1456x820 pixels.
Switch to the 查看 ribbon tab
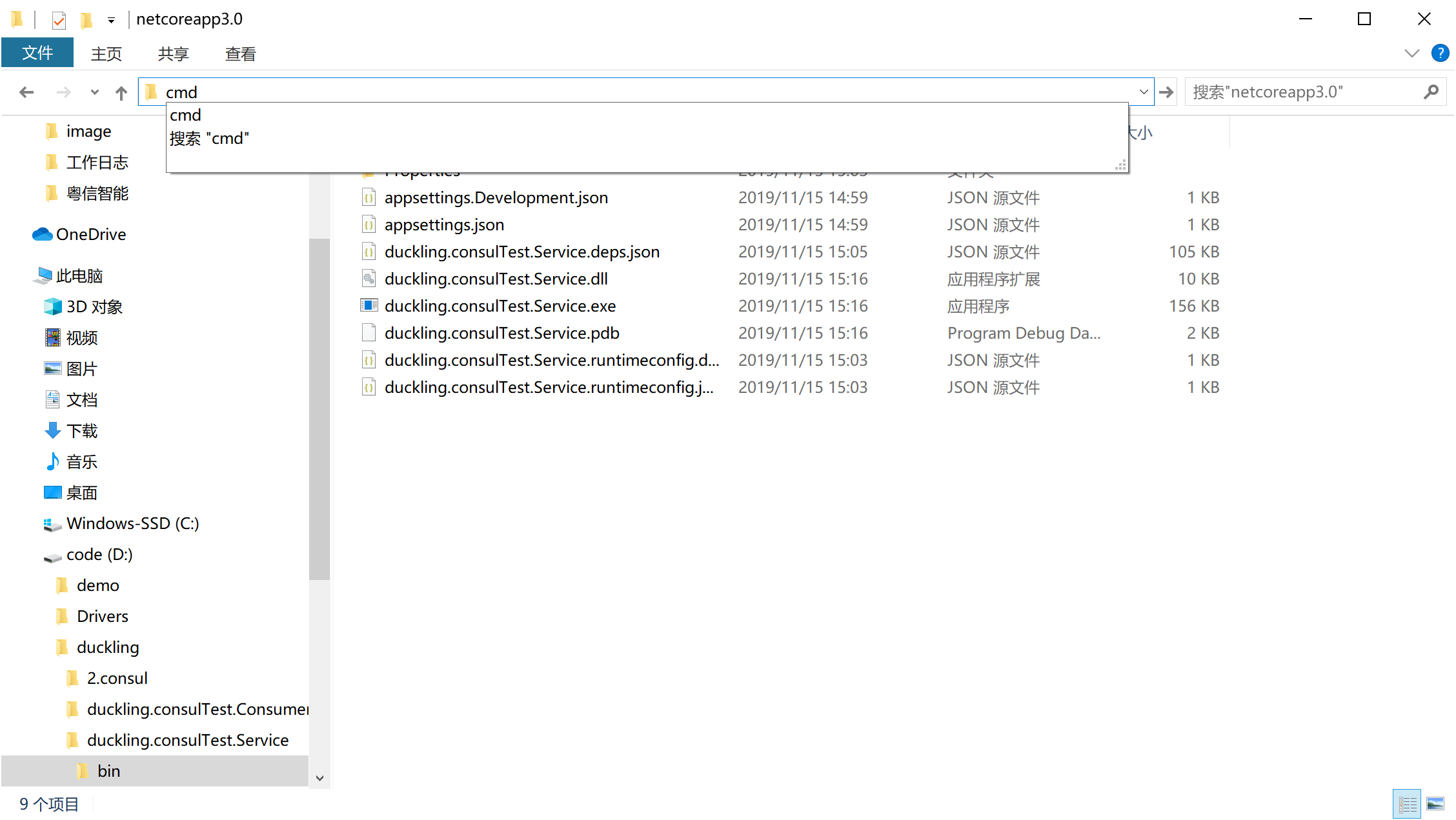pyautogui.click(x=239, y=53)
